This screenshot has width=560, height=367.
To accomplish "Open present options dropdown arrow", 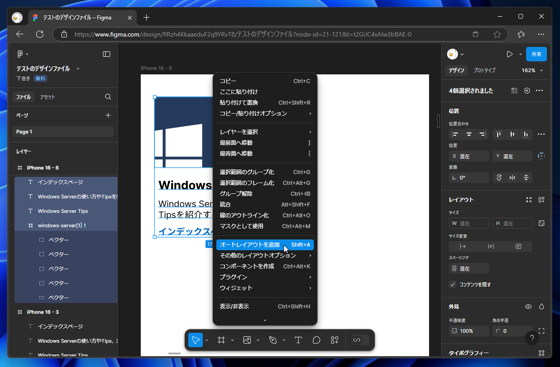I will [520, 54].
